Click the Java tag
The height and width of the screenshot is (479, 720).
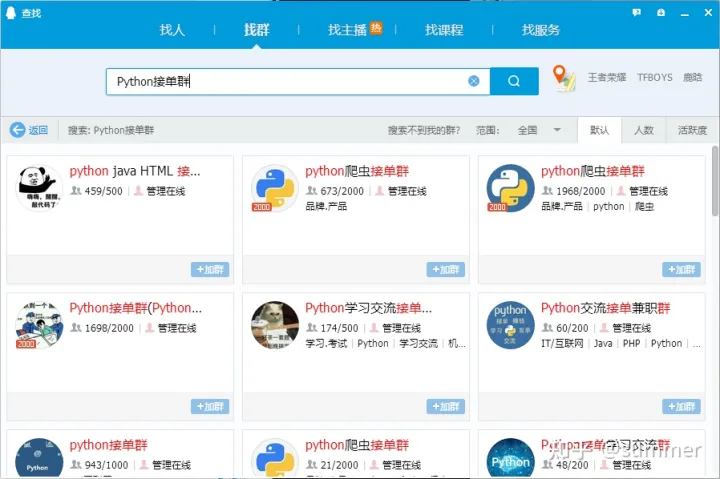click(x=603, y=344)
